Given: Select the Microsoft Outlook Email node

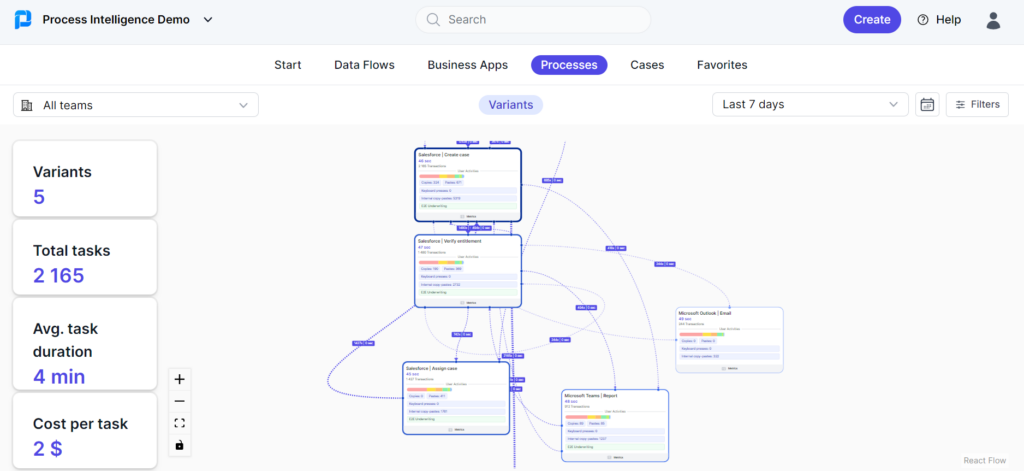Looking at the screenshot, I should [x=729, y=340].
